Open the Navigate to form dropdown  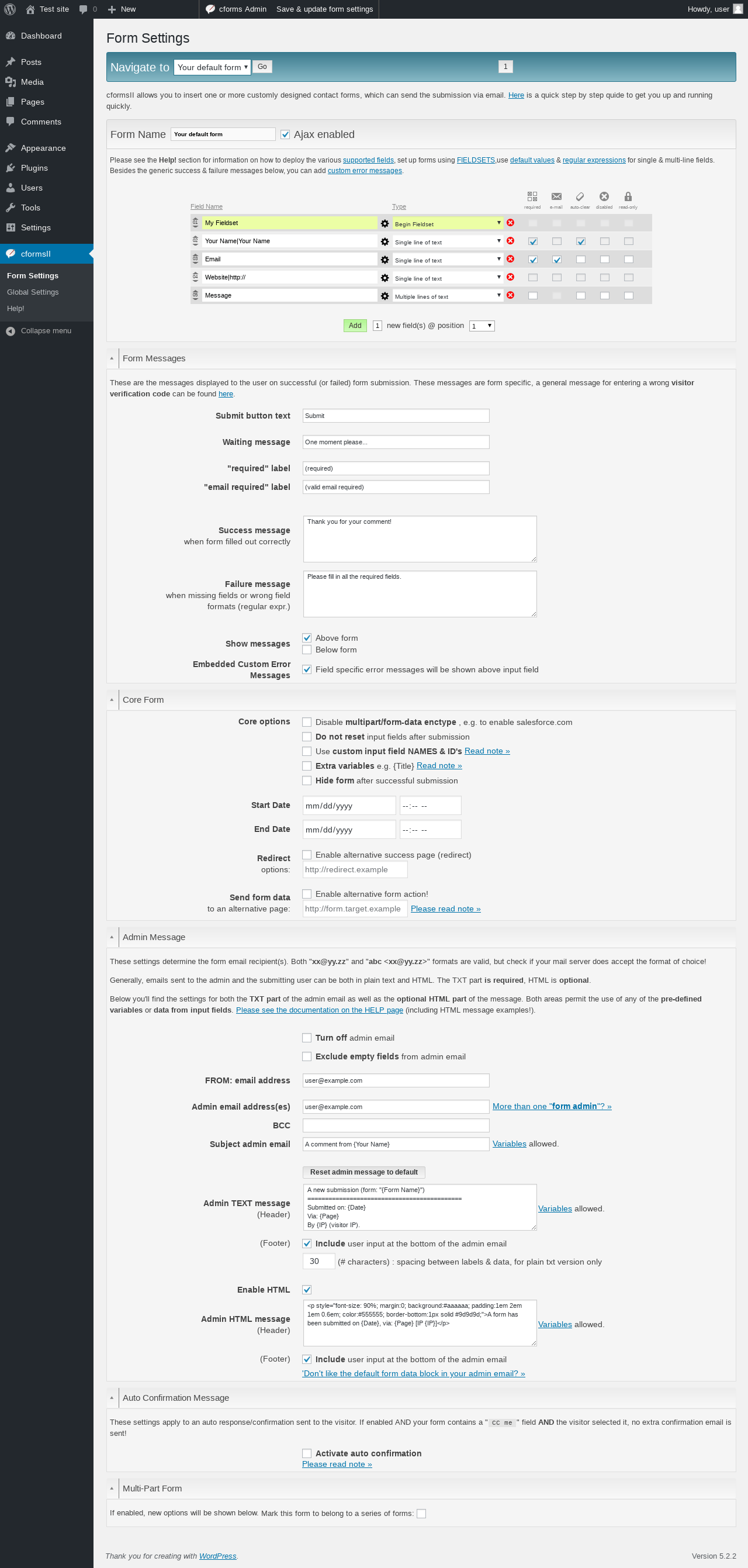(x=212, y=67)
